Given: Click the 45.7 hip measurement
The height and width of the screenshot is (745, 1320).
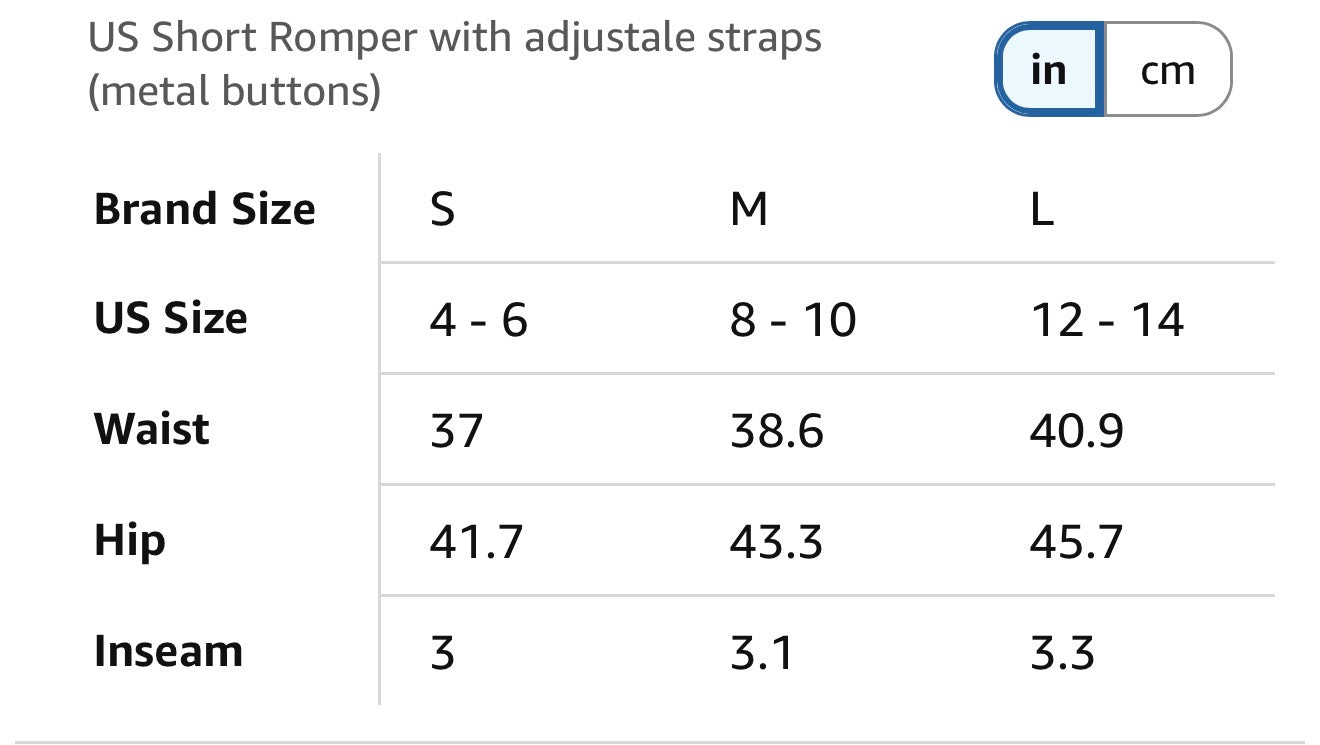Looking at the screenshot, I should coord(1077,542).
